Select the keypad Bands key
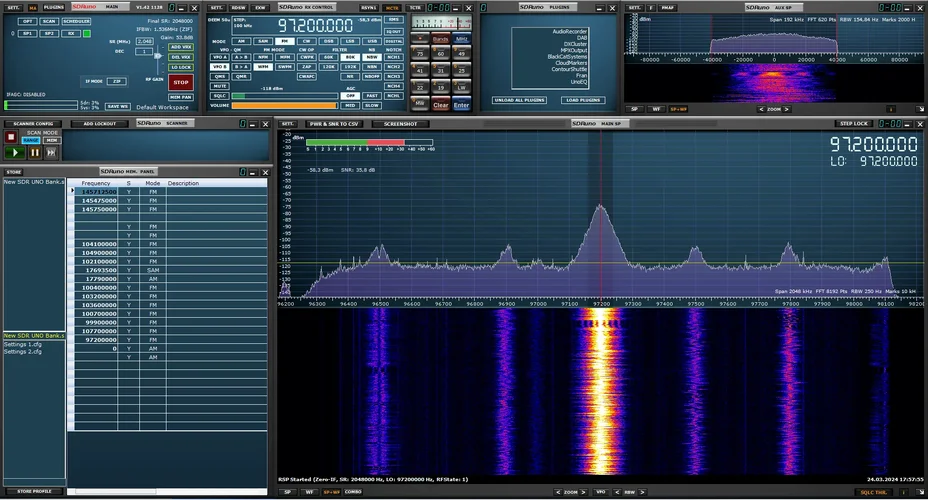 point(440,39)
